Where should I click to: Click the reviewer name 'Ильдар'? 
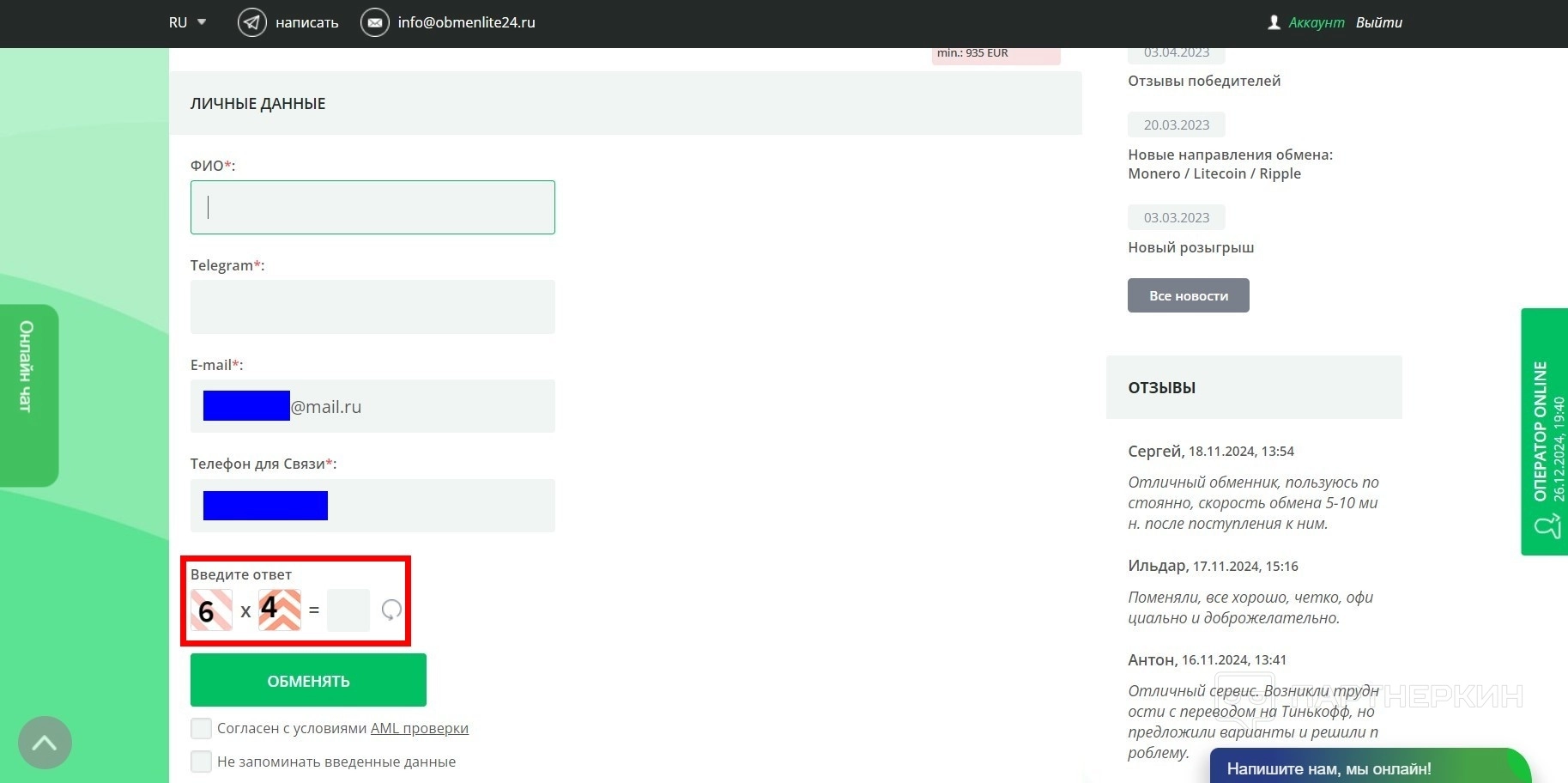coord(1158,566)
